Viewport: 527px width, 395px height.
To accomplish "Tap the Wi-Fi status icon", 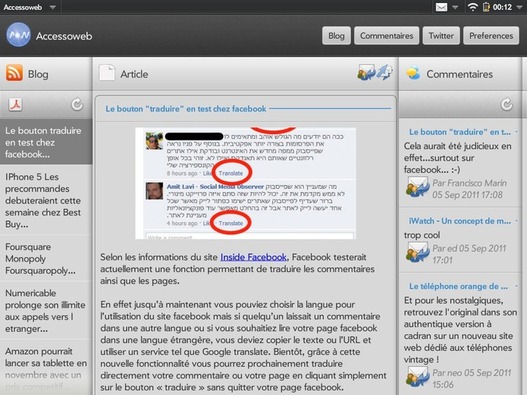I will pyautogui.click(x=473, y=7).
